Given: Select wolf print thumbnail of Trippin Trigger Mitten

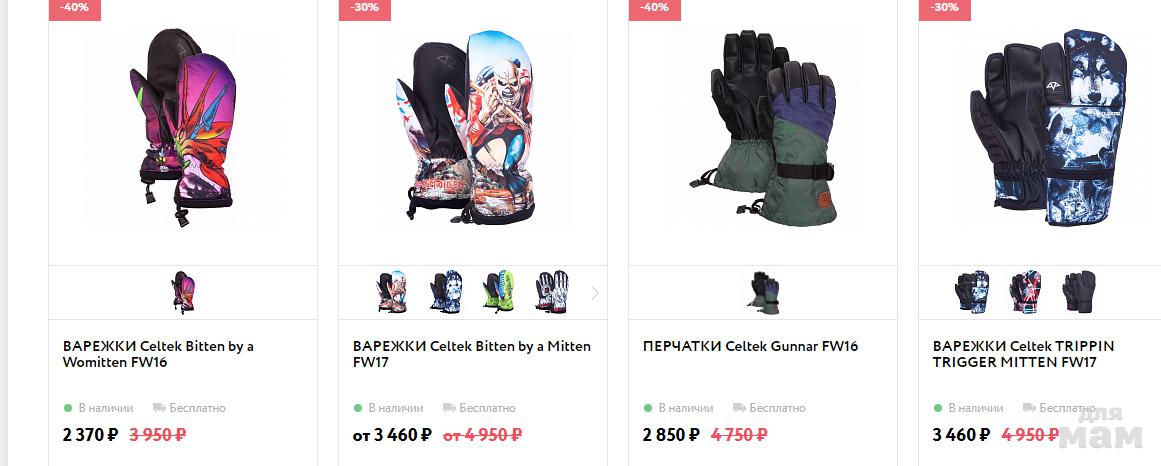Looking at the screenshot, I should pos(971,292).
